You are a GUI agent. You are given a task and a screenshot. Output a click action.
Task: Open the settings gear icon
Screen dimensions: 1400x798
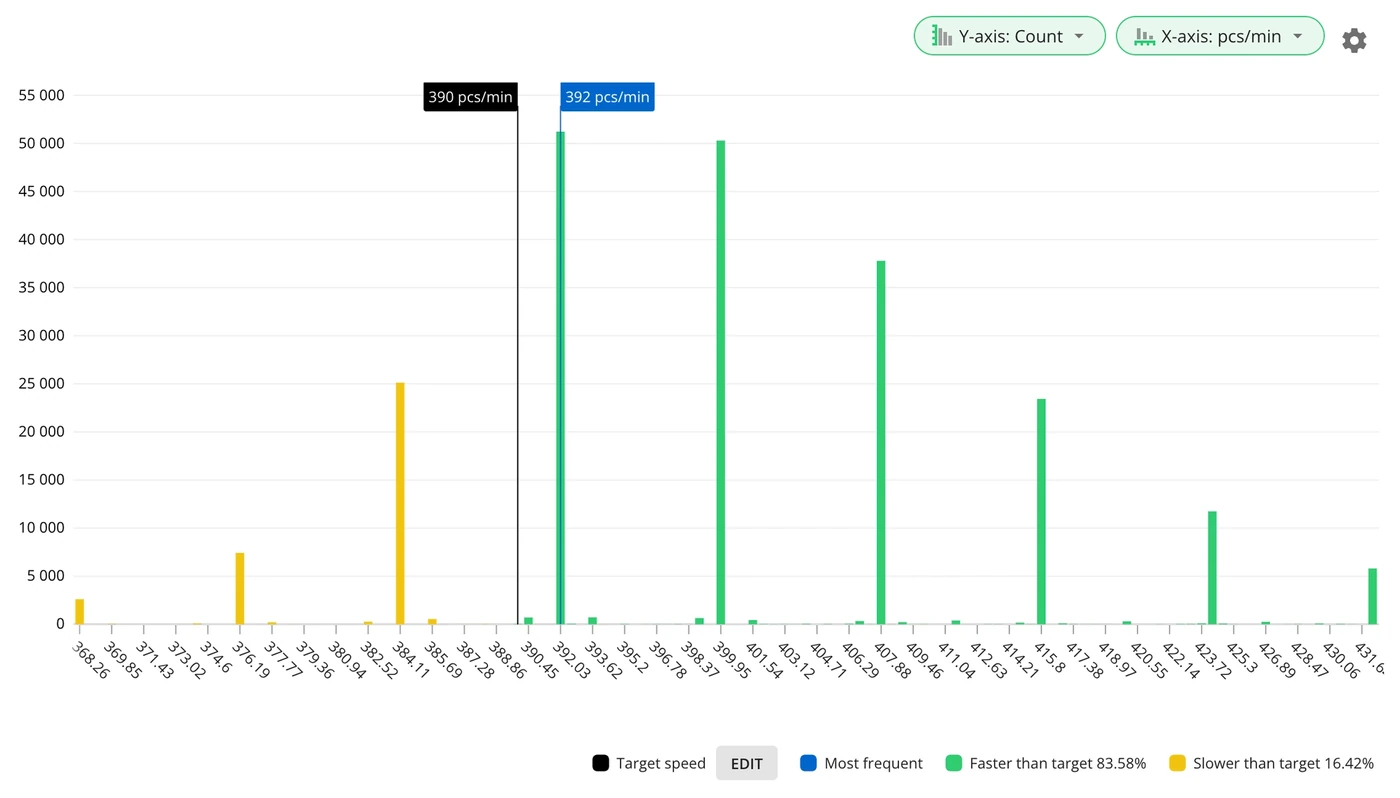1354,40
